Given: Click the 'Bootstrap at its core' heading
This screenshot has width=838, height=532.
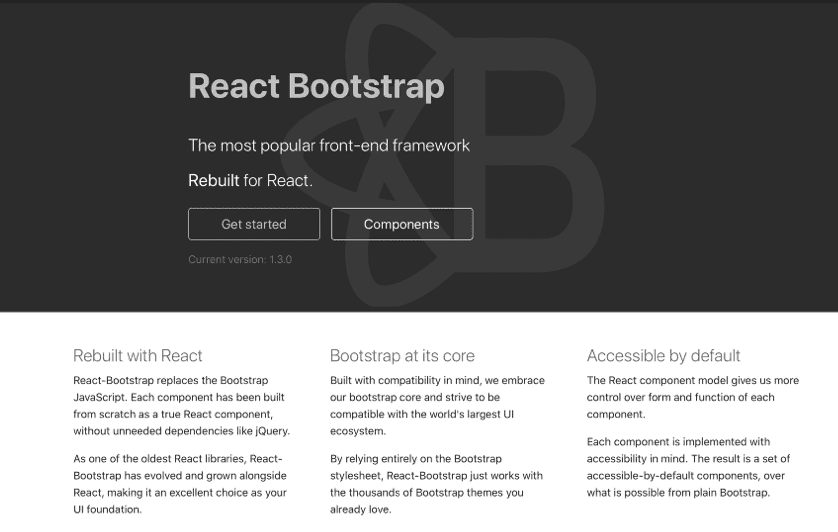Looking at the screenshot, I should pos(402,356).
